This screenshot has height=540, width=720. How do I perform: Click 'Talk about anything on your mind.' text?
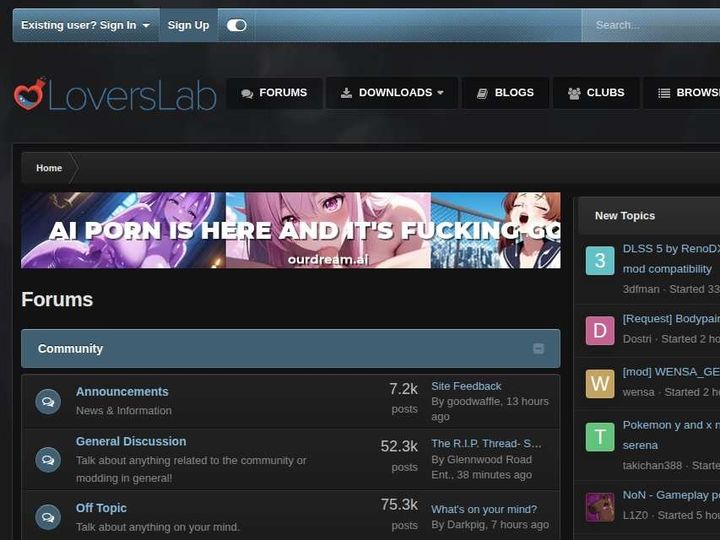[158, 527]
